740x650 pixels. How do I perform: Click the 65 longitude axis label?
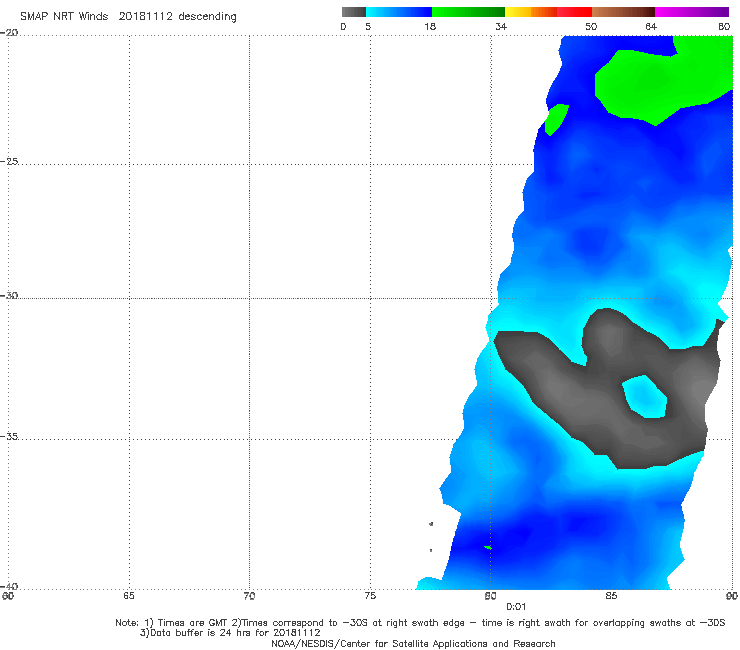click(x=129, y=596)
